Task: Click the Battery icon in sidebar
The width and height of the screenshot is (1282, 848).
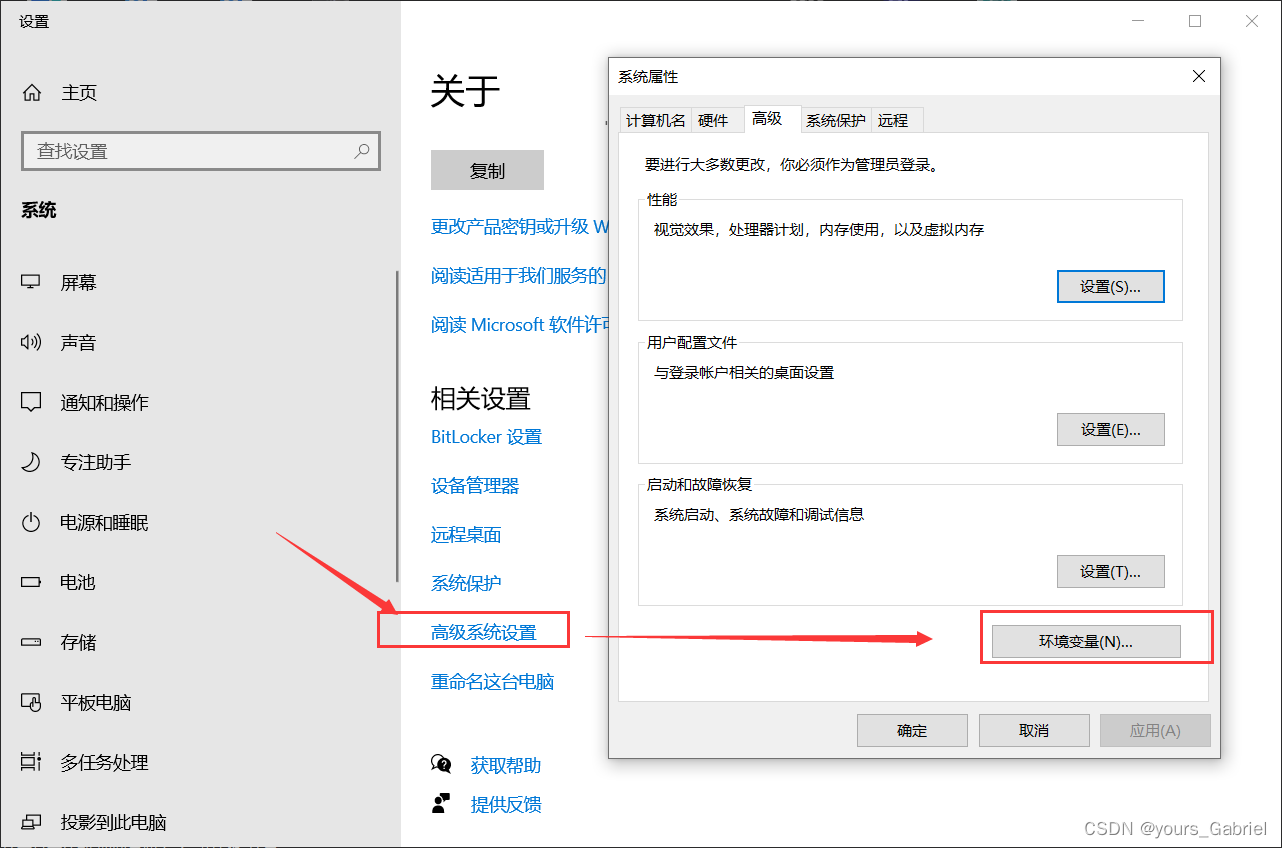Action: coord(31,582)
